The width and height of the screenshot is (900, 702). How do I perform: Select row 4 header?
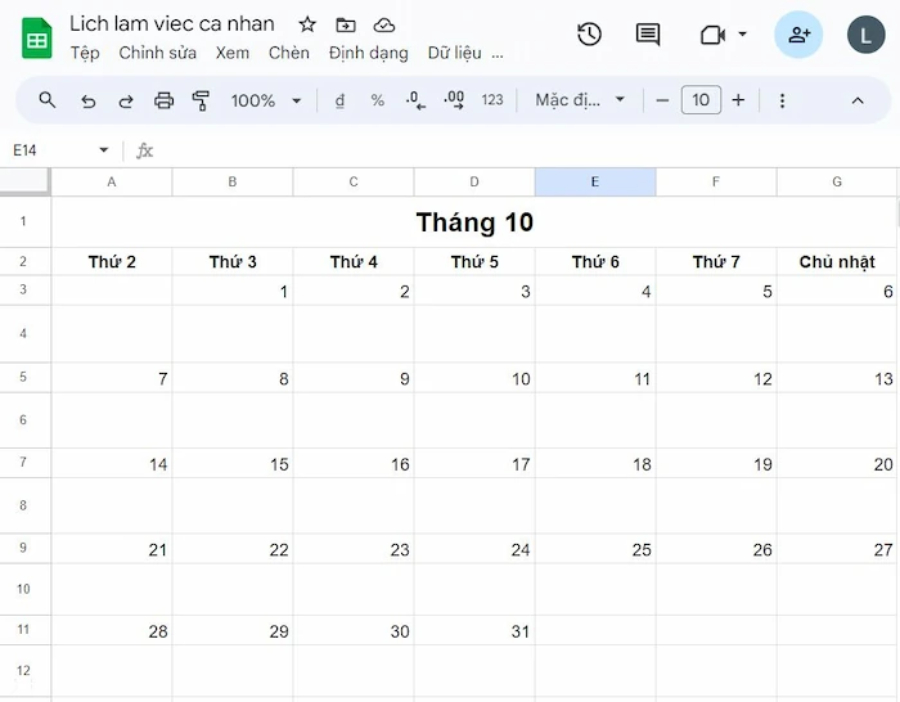pos(25,333)
